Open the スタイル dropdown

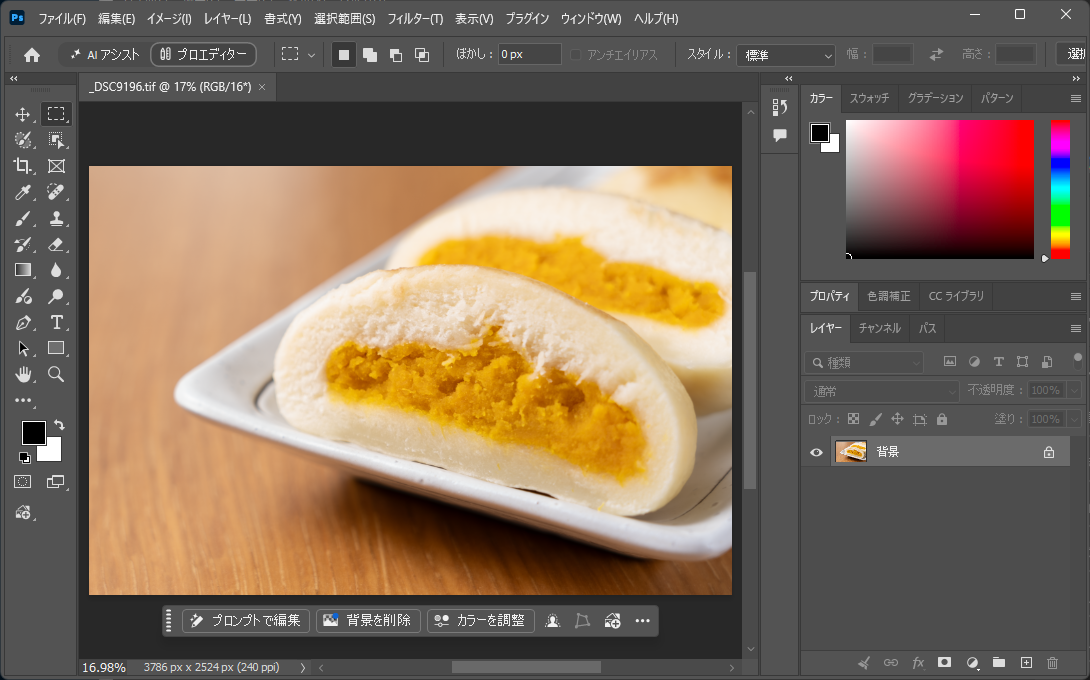click(x=786, y=55)
